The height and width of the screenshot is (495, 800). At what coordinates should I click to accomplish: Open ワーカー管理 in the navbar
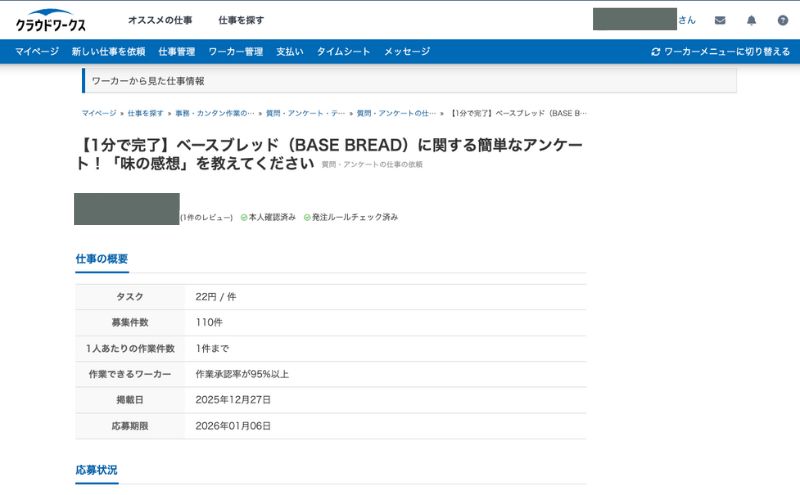236,52
